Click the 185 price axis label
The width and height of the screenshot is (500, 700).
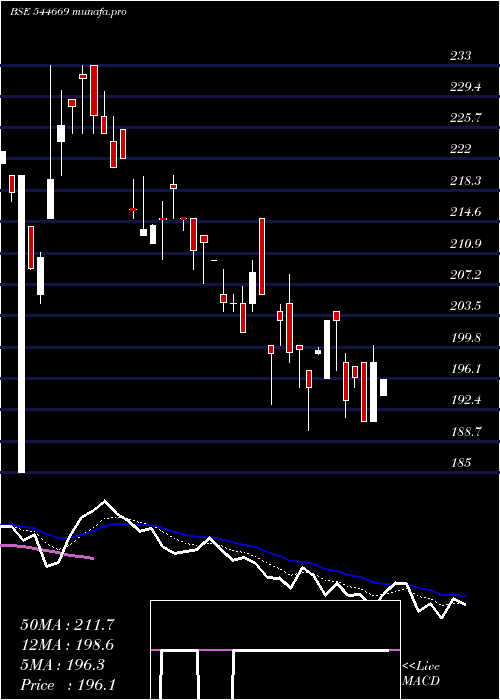click(x=460, y=462)
